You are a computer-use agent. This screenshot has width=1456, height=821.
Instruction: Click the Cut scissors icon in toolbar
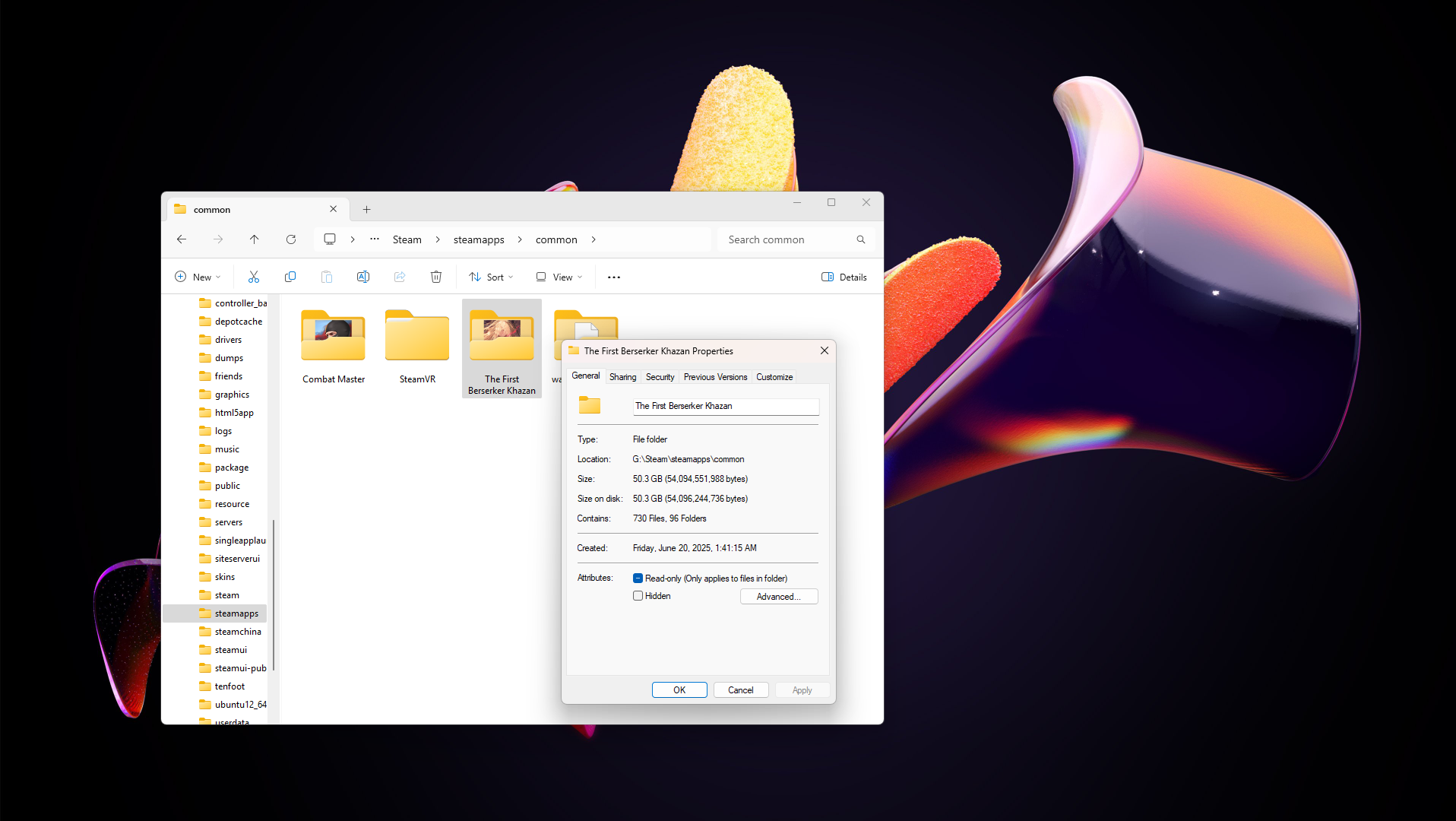[254, 277]
